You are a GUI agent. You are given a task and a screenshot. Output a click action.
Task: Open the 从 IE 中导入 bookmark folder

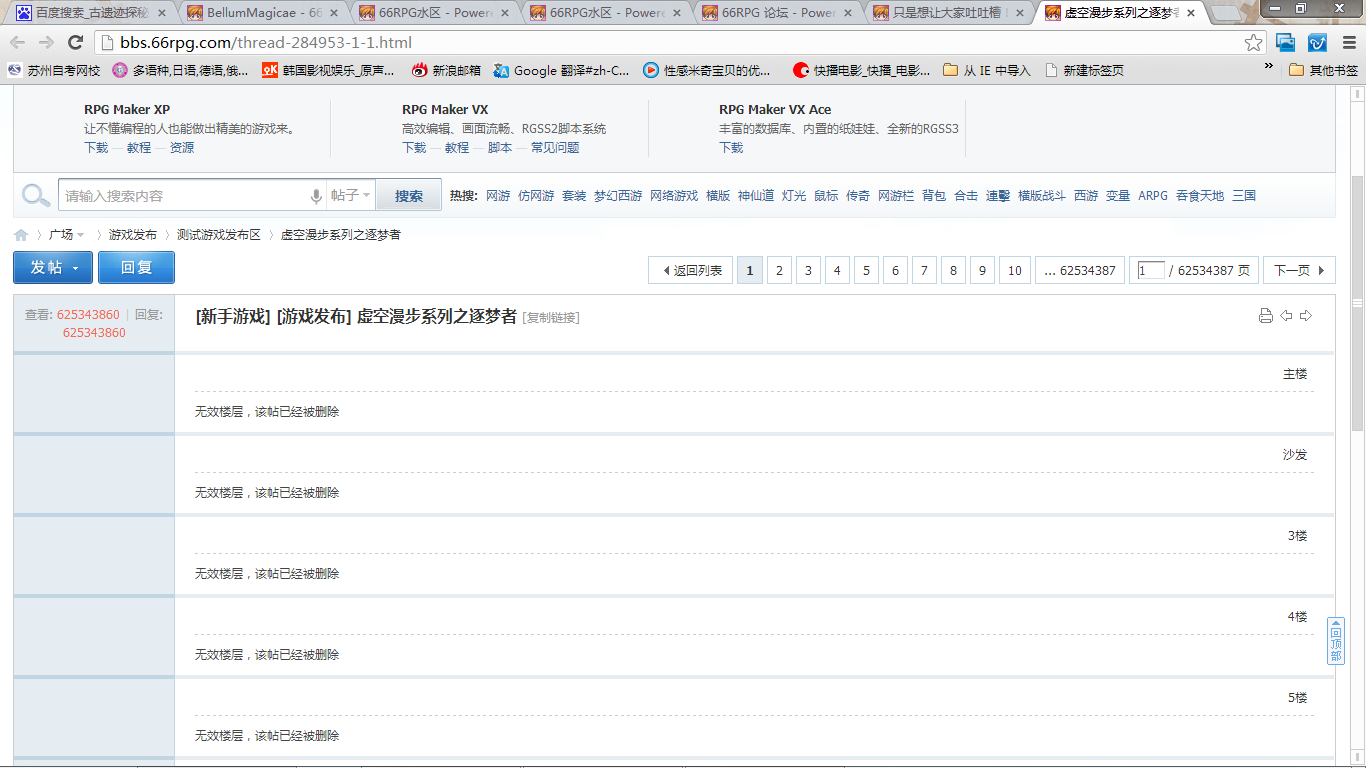point(986,70)
